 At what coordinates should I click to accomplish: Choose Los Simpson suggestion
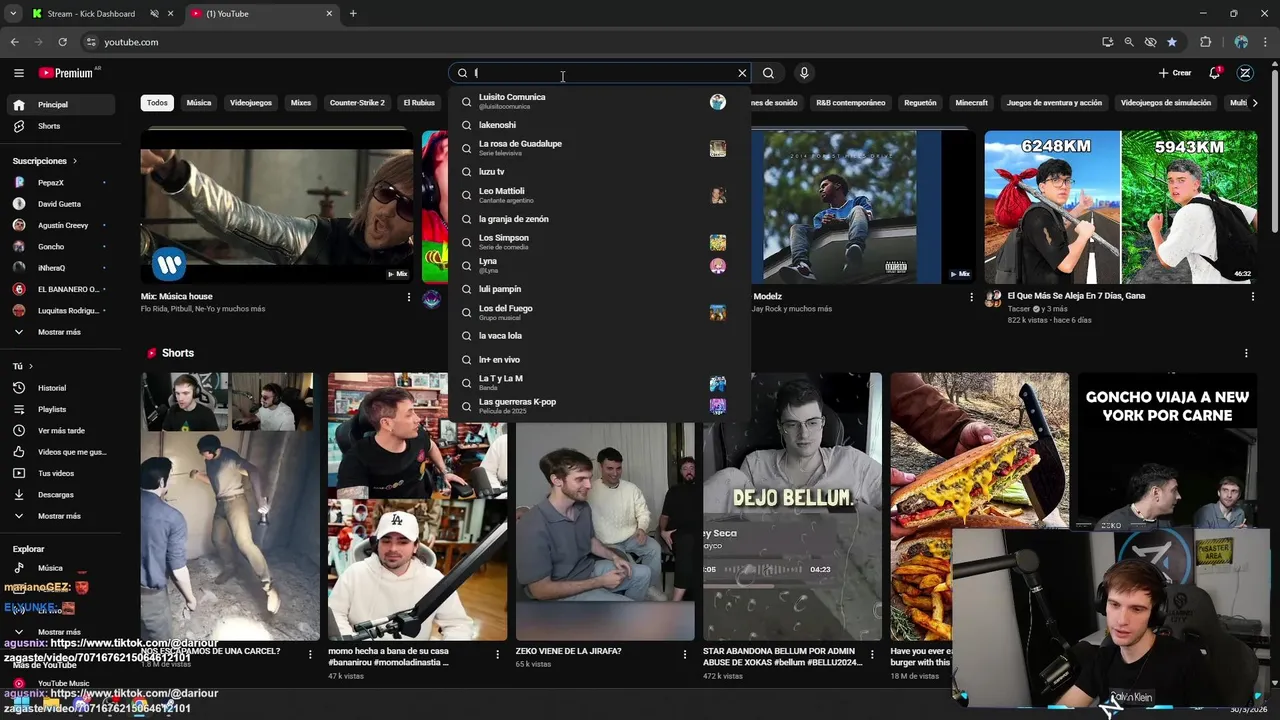600,242
